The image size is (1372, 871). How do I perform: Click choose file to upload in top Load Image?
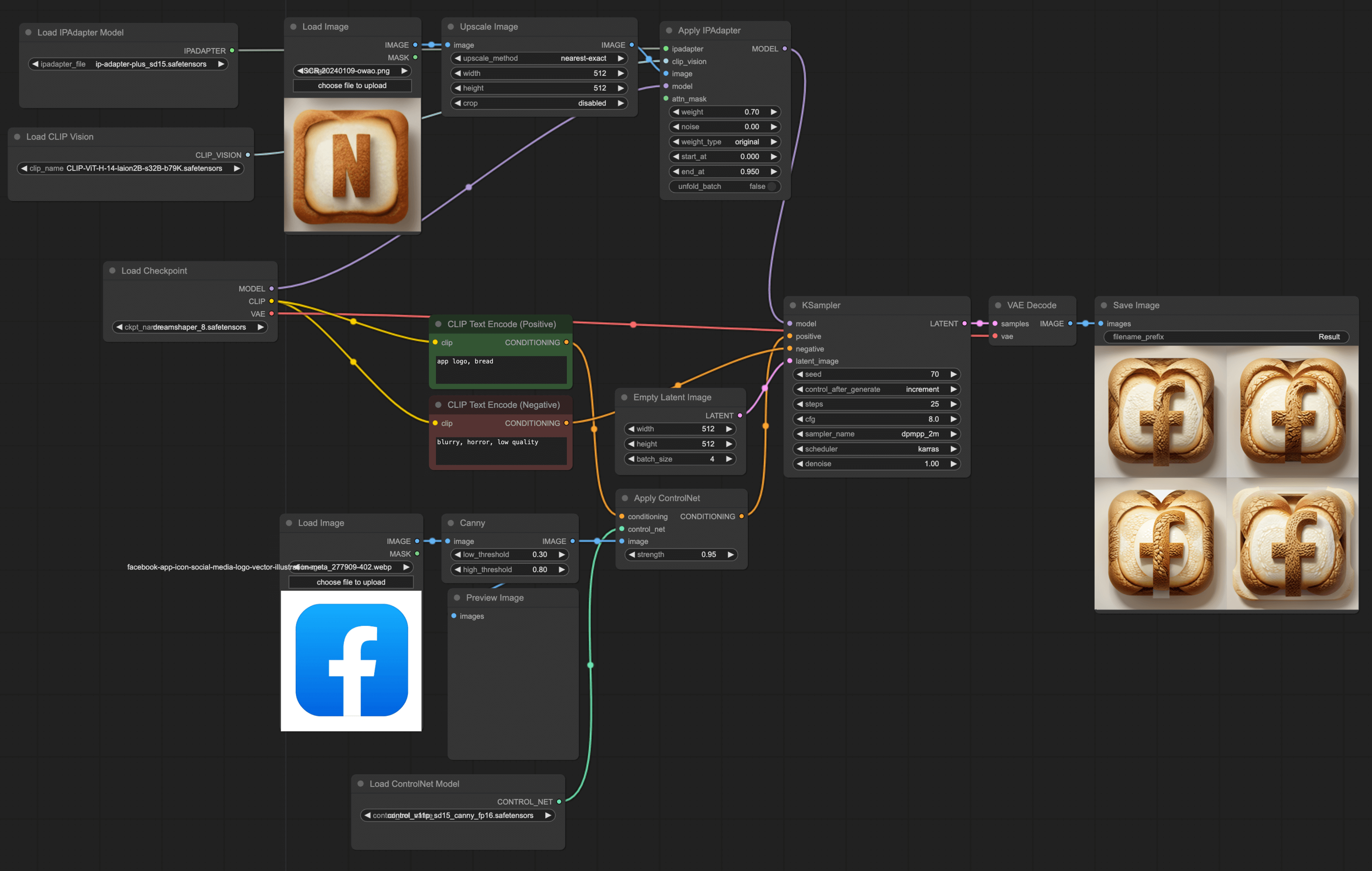click(352, 85)
